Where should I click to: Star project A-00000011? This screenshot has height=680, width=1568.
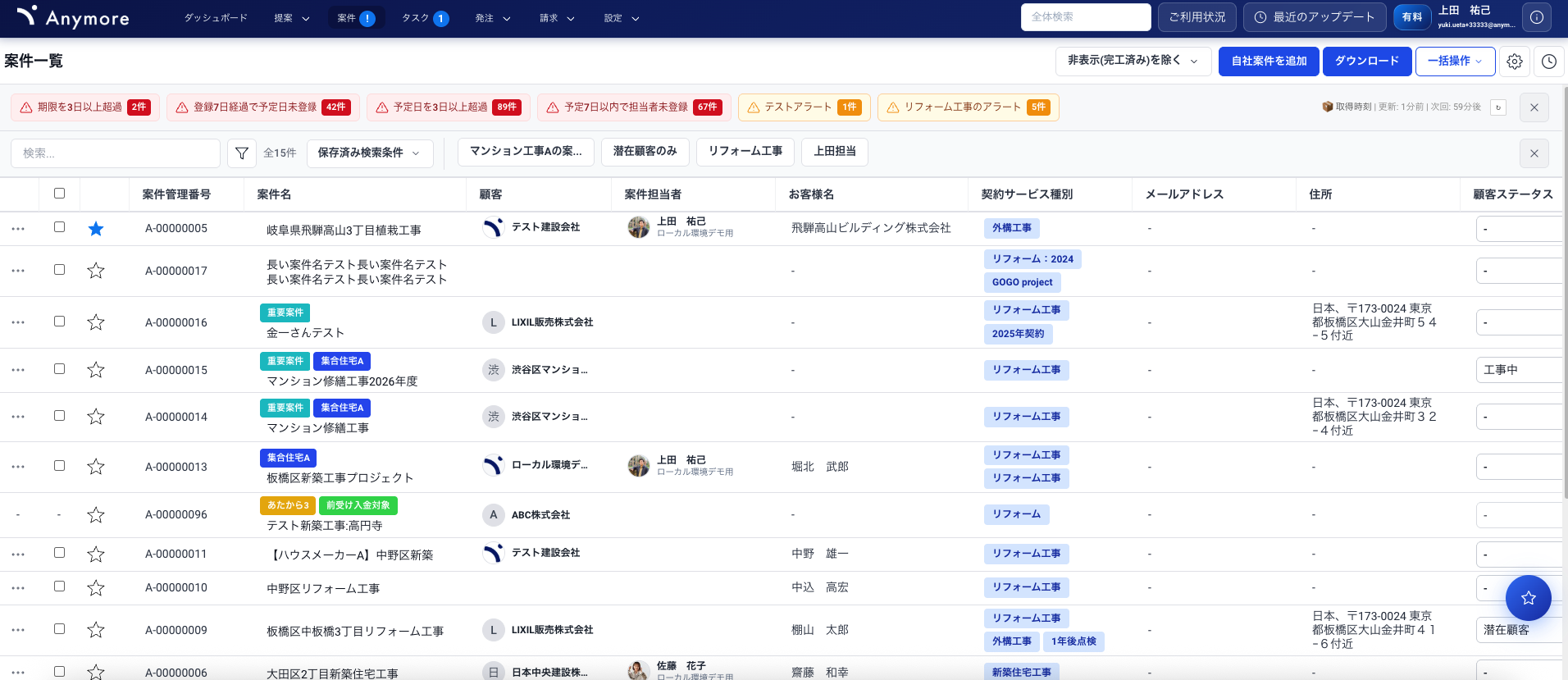[96, 554]
